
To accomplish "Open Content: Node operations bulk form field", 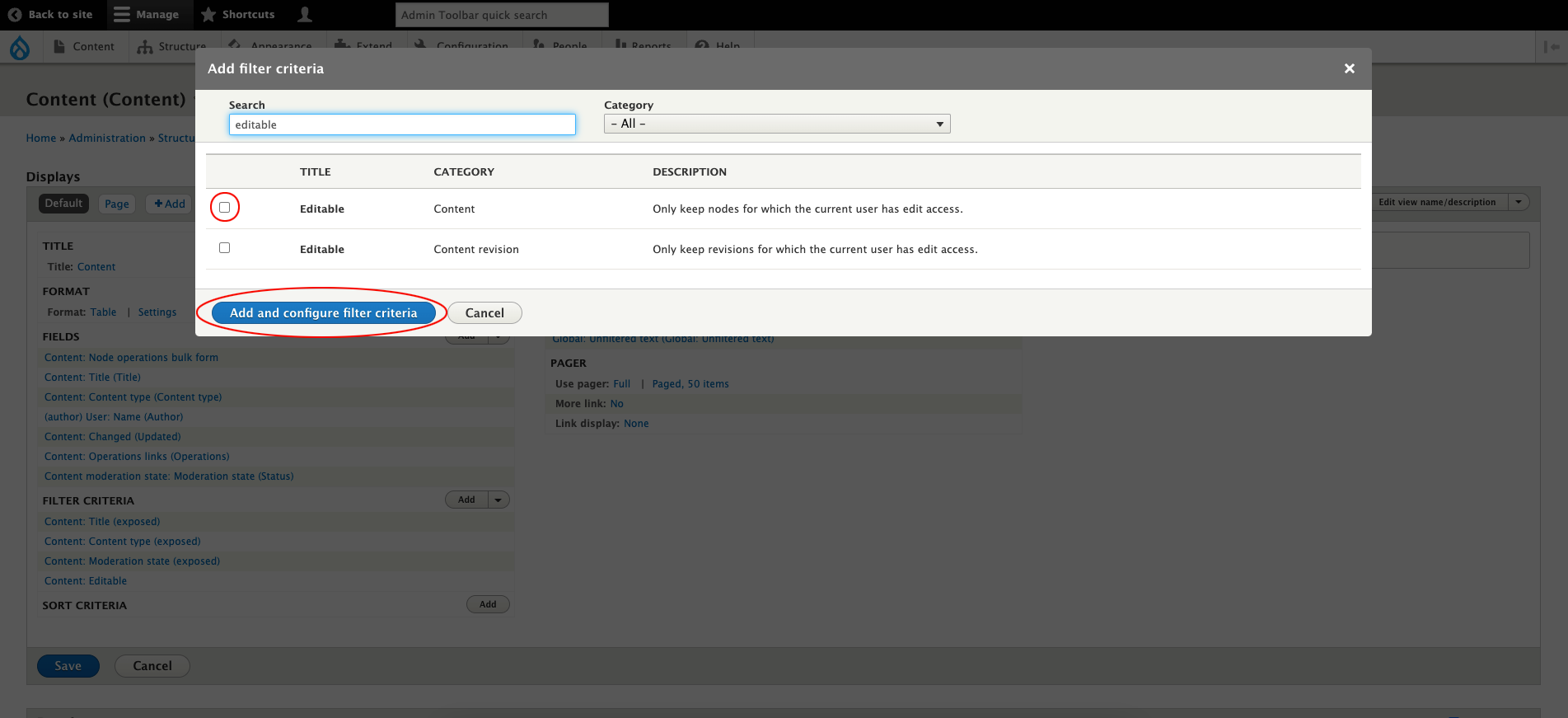I will click(x=132, y=358).
